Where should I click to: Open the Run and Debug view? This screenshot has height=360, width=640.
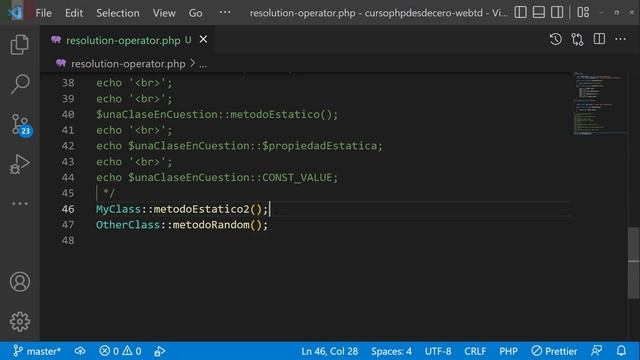coord(20,164)
